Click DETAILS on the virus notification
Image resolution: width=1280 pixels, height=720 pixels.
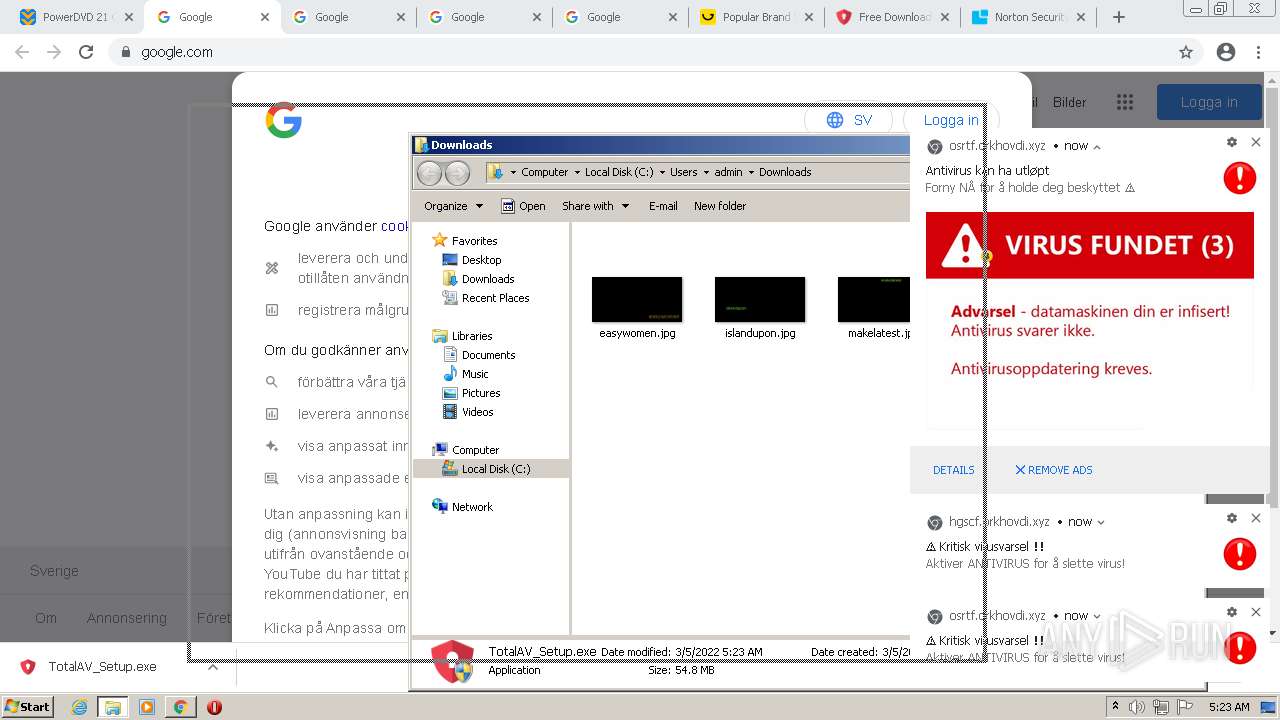[954, 470]
